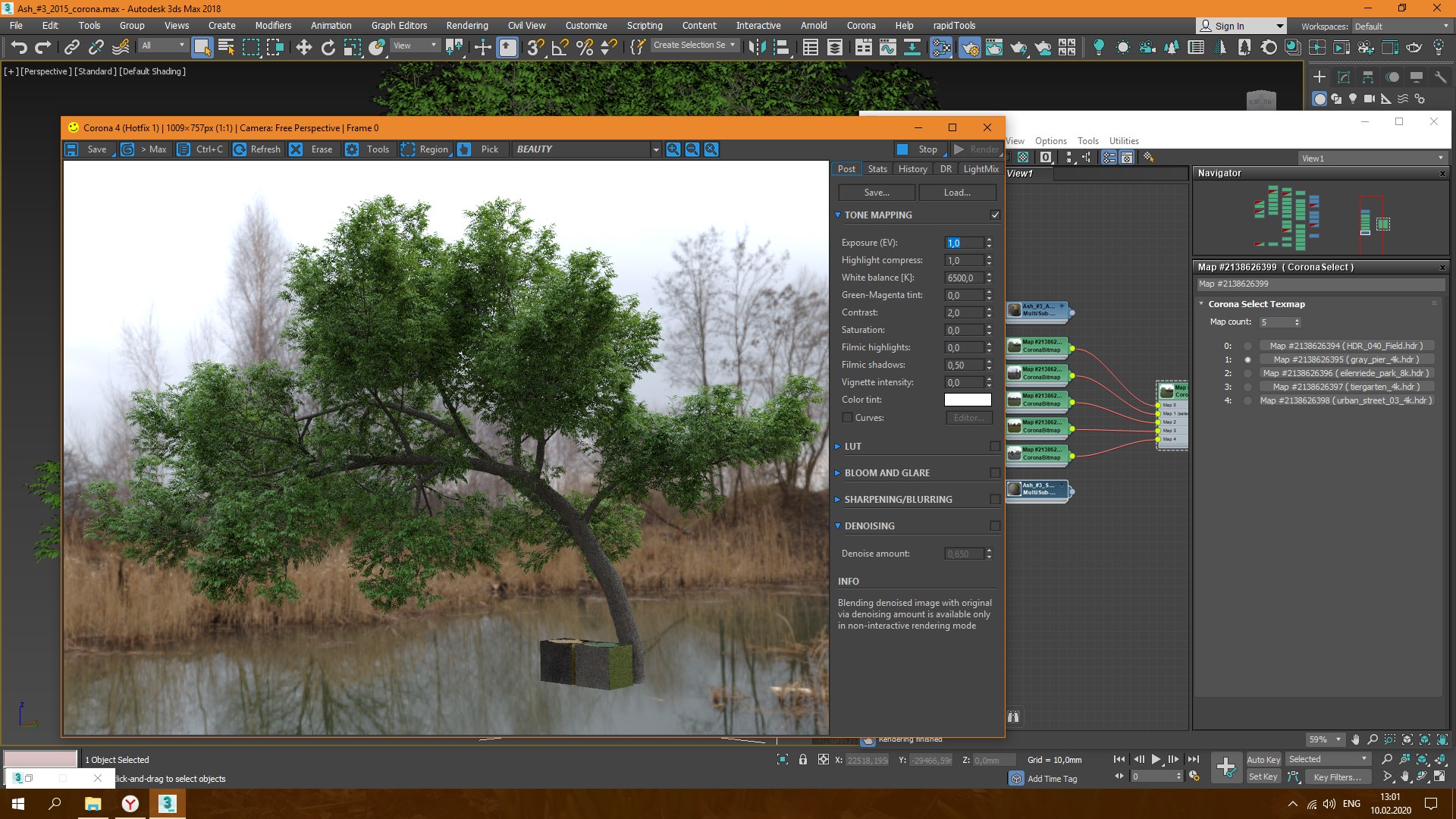The image size is (1456, 819).
Task: Switch to the LightMix tab
Action: pos(981,169)
